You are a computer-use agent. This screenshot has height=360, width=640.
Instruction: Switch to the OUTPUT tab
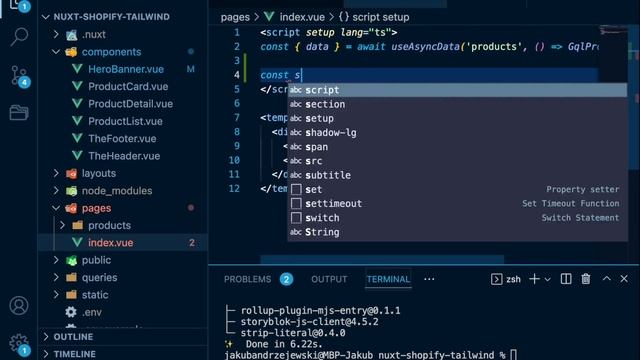[329, 279]
